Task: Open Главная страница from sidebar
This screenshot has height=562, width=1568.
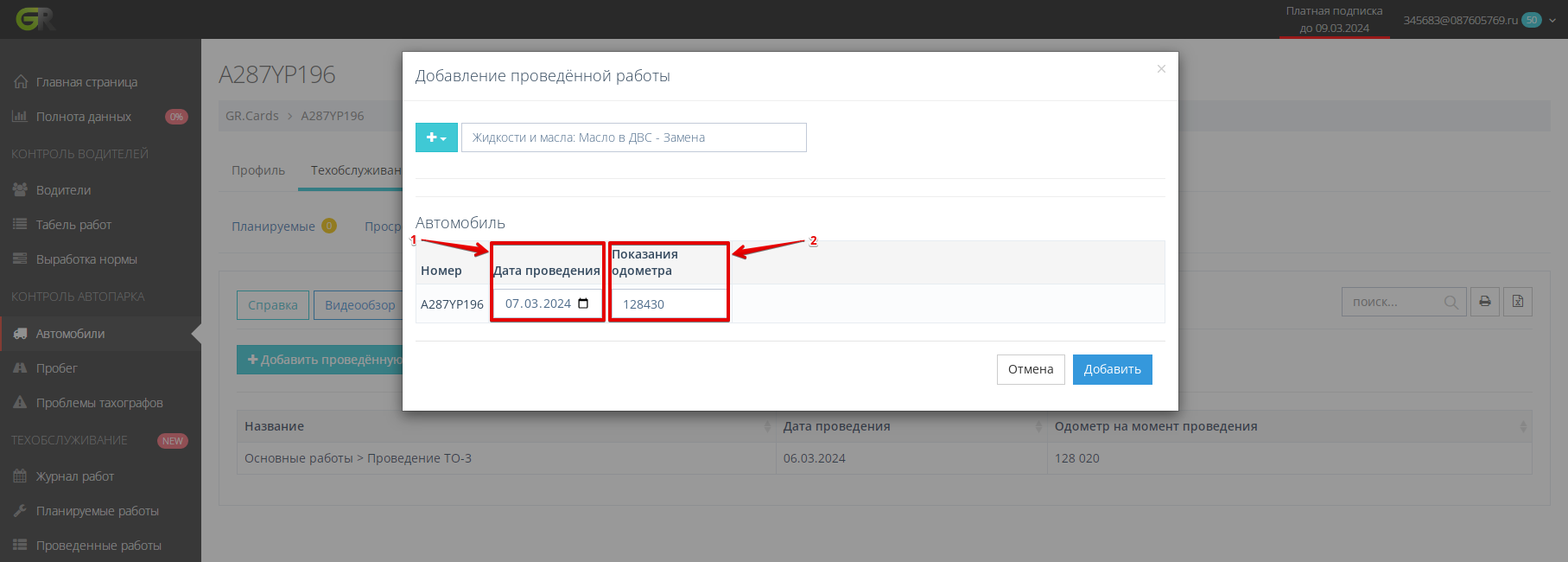Action: coord(86,82)
